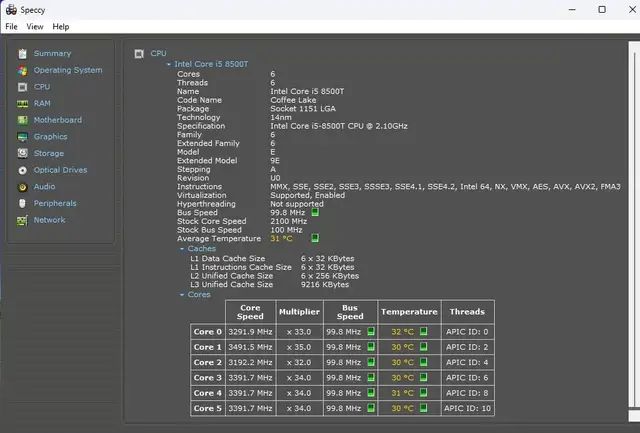Click the Temperature column header
The image size is (640, 433).
click(409, 312)
